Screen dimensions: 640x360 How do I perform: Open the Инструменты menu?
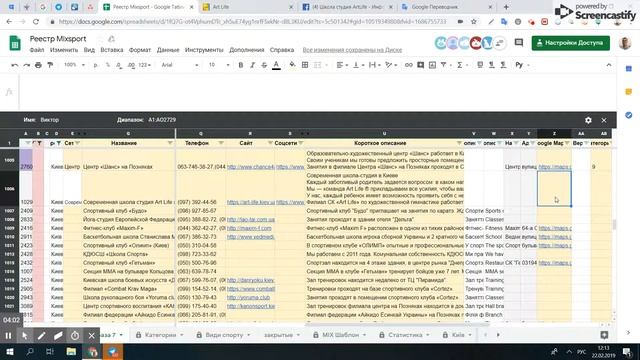[x=204, y=50]
